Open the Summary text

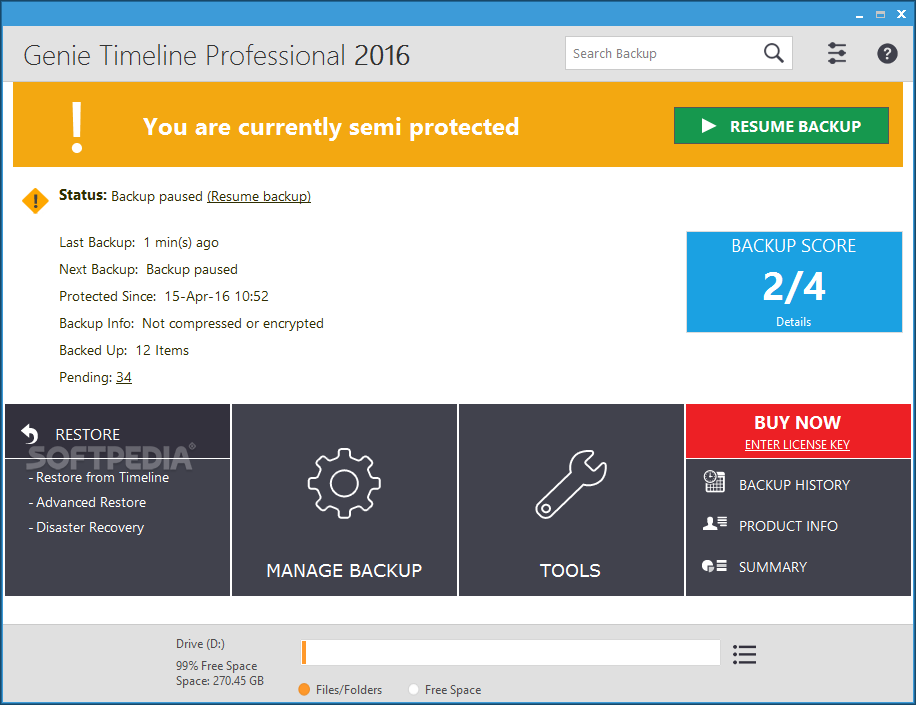(772, 567)
